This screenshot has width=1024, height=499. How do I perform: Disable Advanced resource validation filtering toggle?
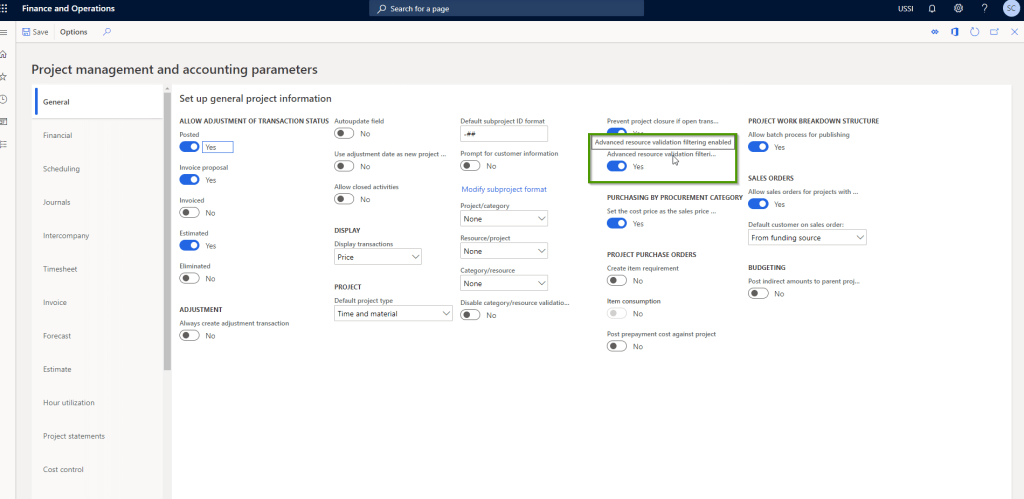(x=617, y=167)
